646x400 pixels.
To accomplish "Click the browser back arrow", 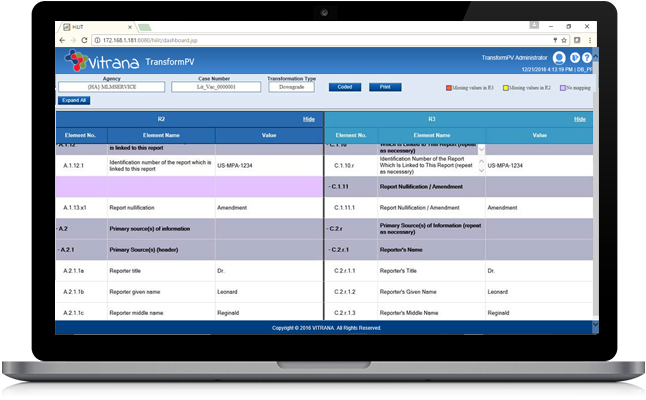I will point(61,39).
